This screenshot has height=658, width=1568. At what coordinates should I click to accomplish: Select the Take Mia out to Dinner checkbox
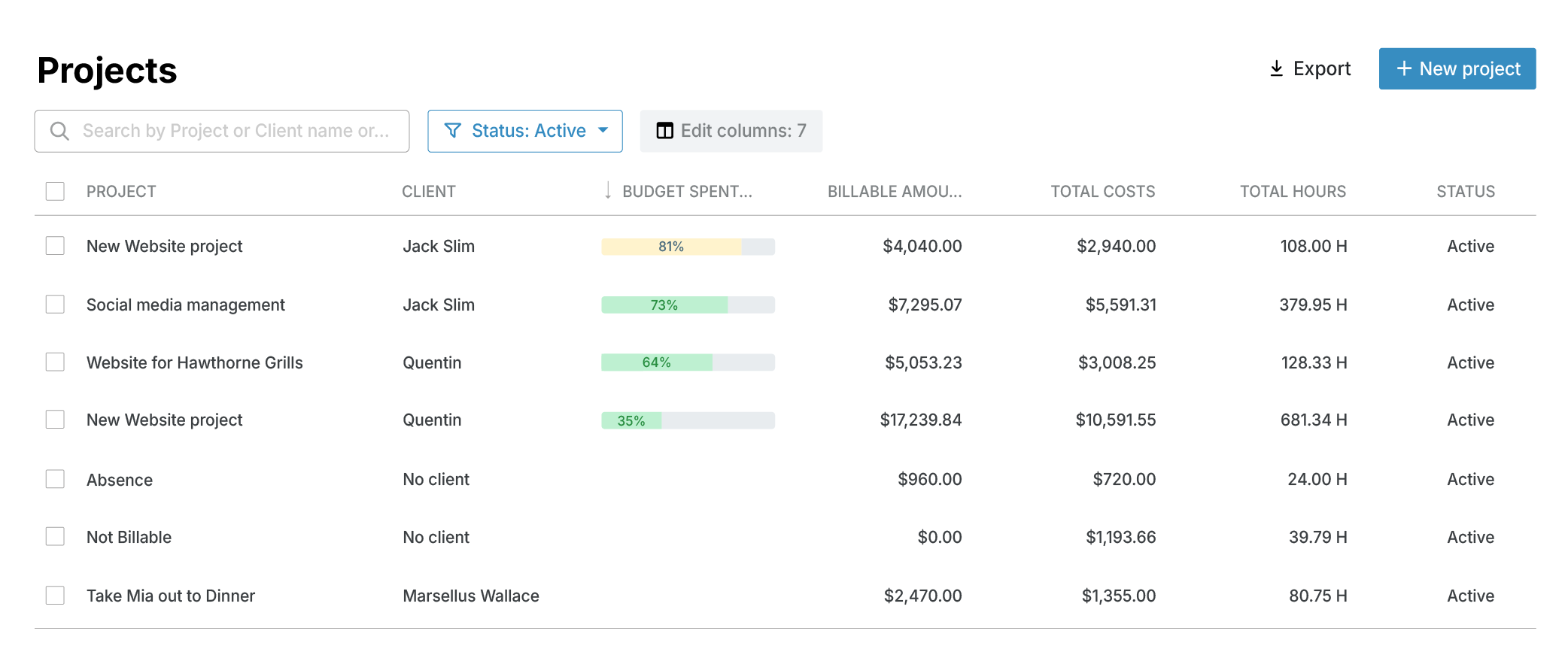coord(55,596)
